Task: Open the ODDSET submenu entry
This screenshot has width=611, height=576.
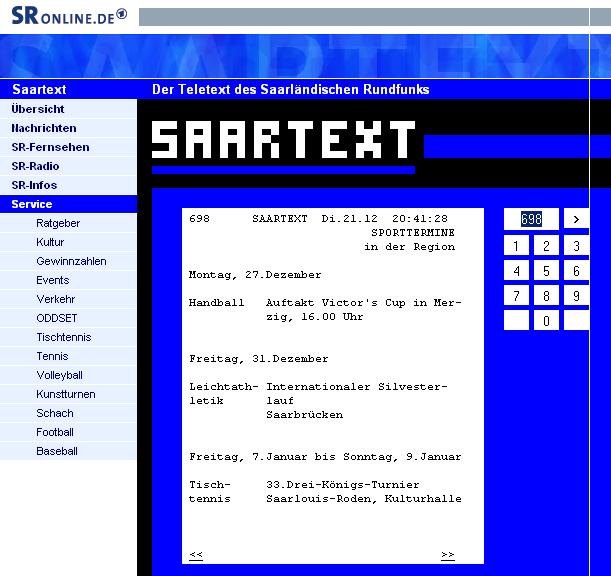Action: pos(56,318)
